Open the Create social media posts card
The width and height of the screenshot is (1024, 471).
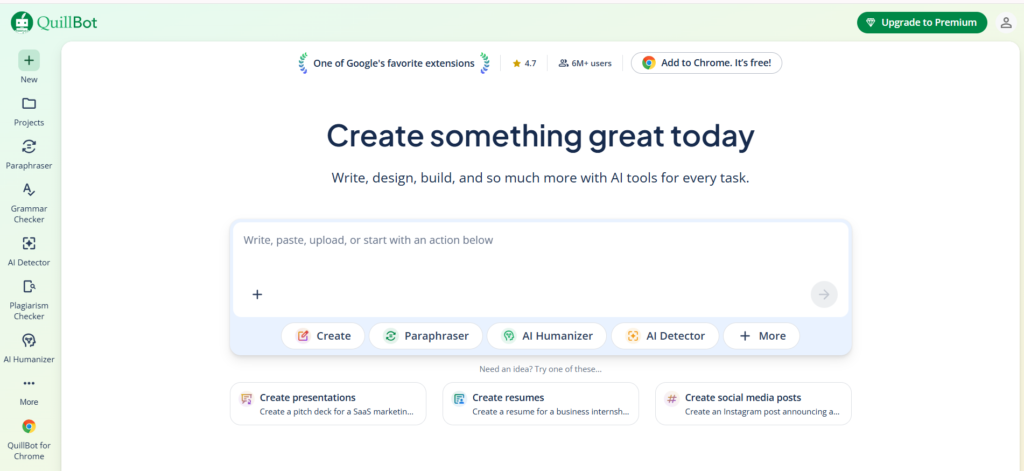click(753, 404)
